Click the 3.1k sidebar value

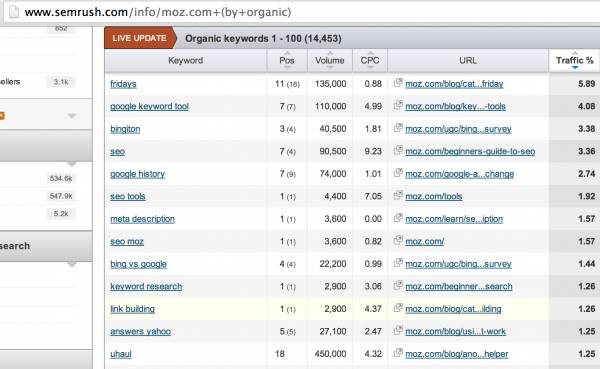61,82
